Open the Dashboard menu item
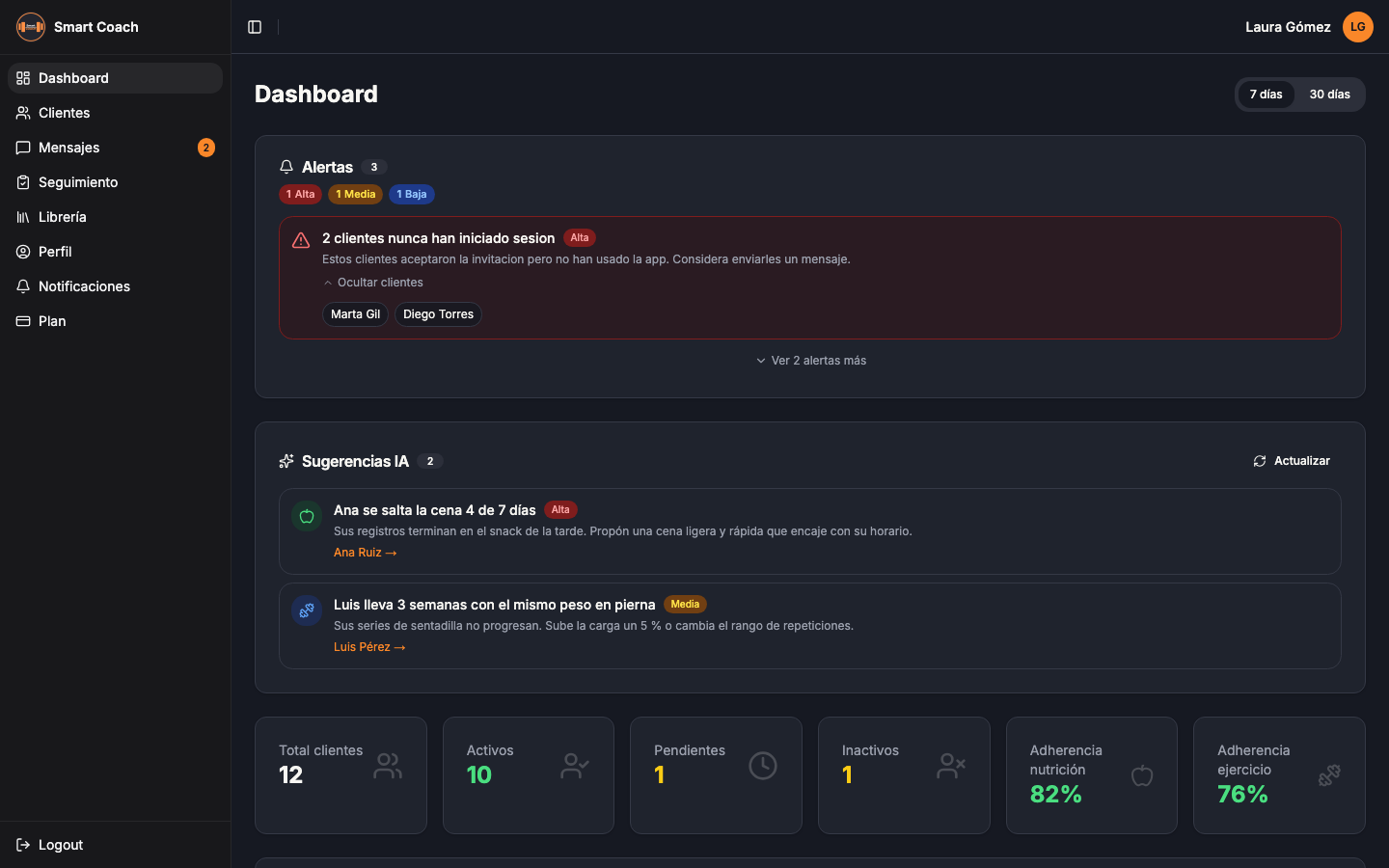This screenshot has height=868, width=1389. 116,78
